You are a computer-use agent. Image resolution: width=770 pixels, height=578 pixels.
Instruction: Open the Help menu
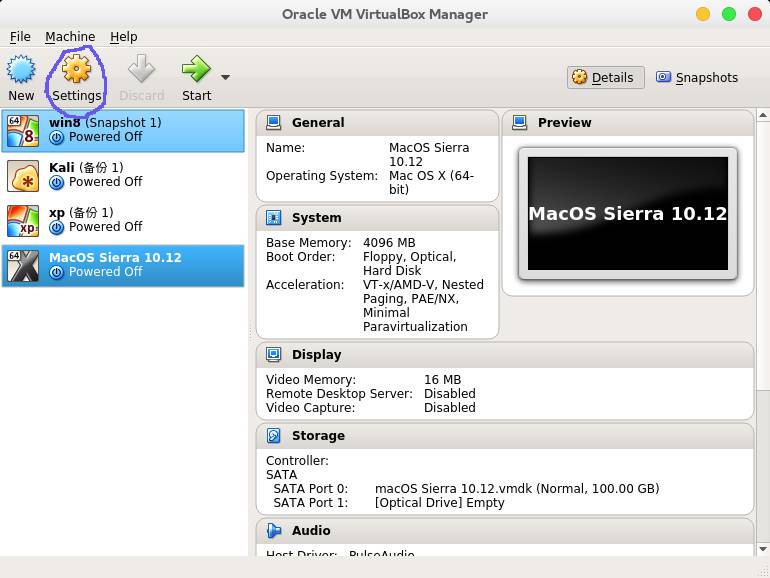pyautogui.click(x=123, y=37)
